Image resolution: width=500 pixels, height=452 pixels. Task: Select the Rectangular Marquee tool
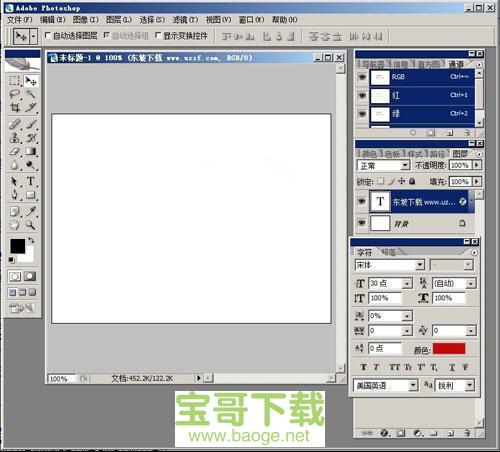tap(14, 81)
